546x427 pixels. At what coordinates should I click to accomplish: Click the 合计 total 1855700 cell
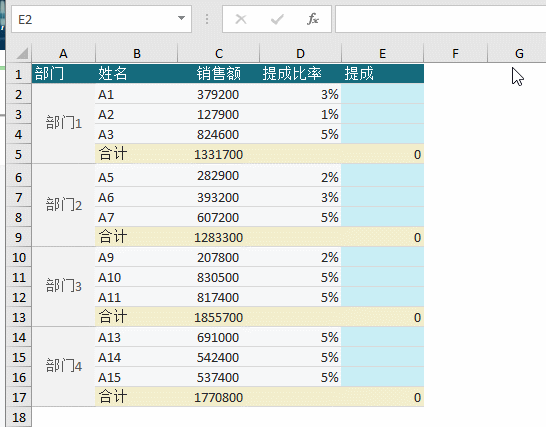(218, 317)
